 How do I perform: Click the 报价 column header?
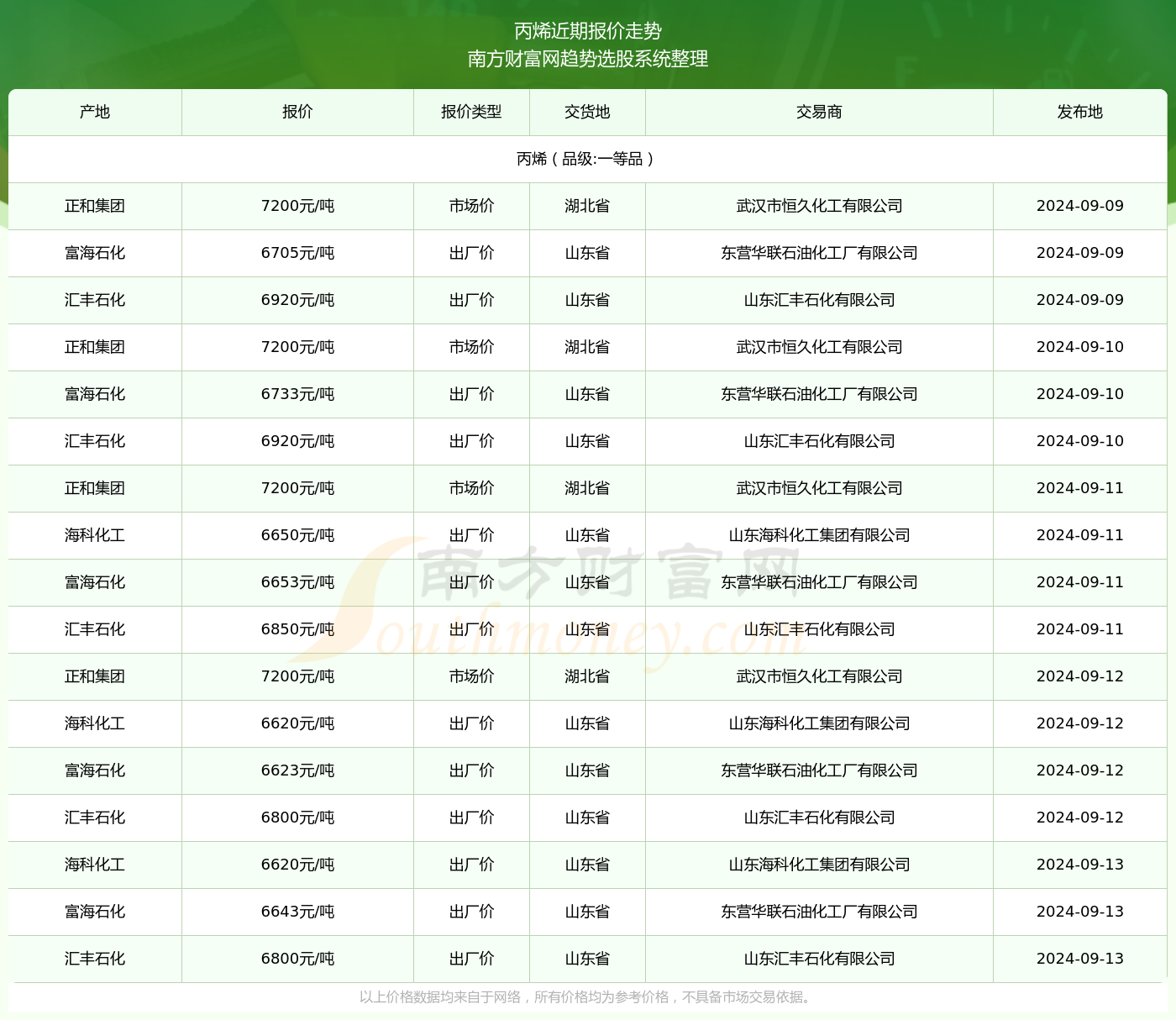(297, 112)
